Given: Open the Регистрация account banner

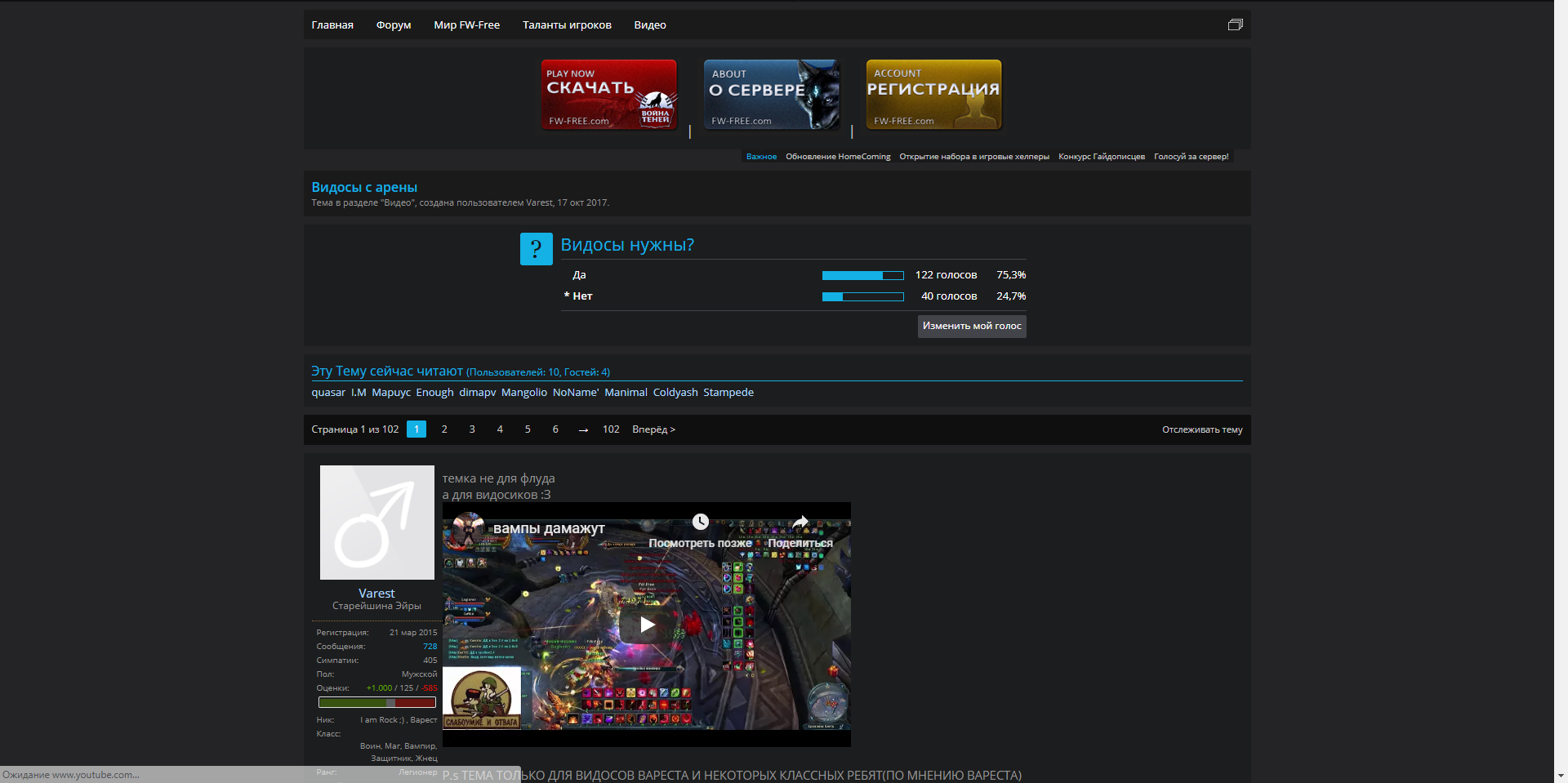Looking at the screenshot, I should (x=933, y=95).
